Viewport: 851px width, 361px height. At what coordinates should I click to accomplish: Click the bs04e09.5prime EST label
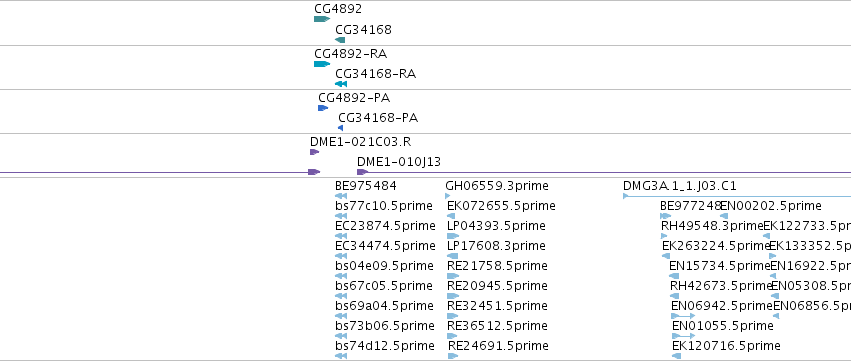pyautogui.click(x=384, y=266)
